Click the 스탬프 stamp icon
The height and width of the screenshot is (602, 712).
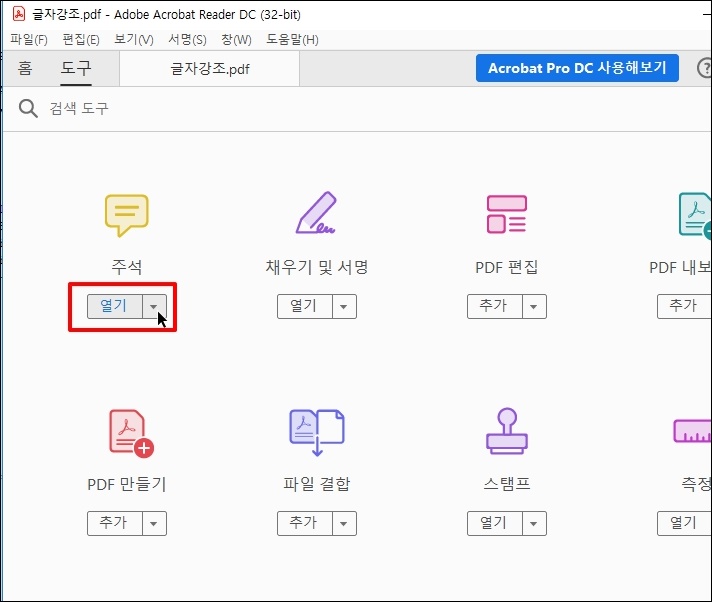pyautogui.click(x=507, y=431)
